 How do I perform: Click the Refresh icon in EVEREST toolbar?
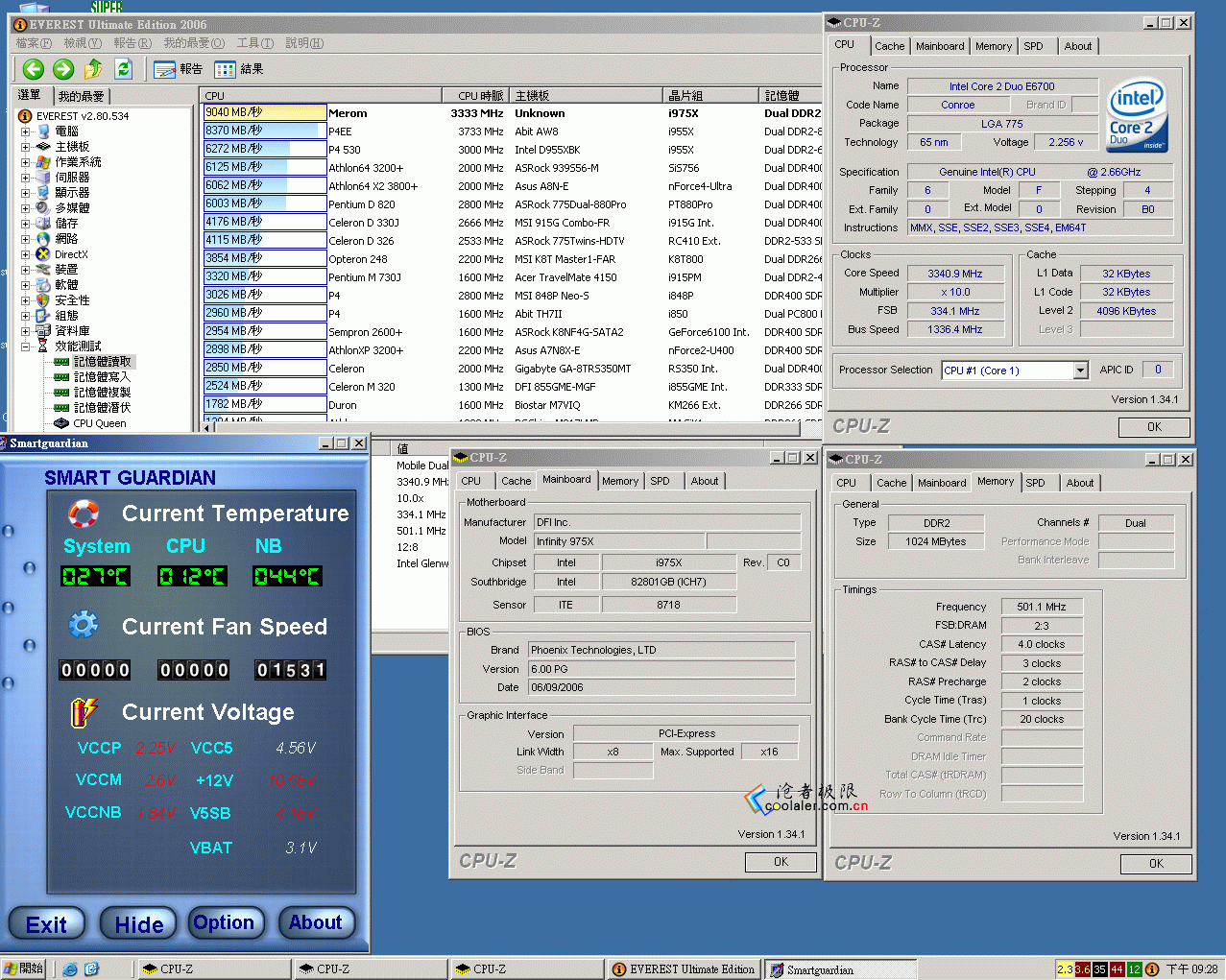tap(123, 69)
